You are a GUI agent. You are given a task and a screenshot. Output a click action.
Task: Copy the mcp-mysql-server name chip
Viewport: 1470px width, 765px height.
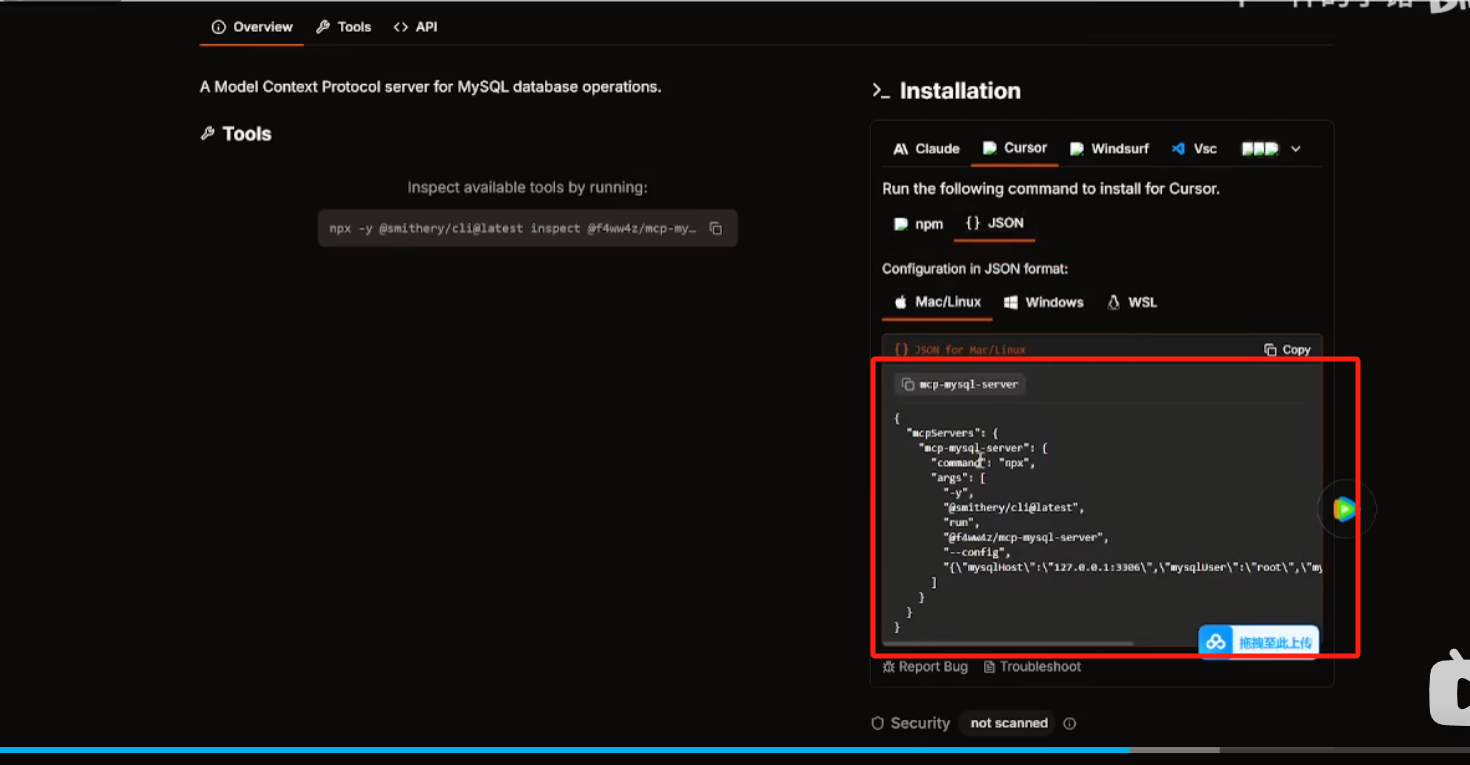(960, 384)
